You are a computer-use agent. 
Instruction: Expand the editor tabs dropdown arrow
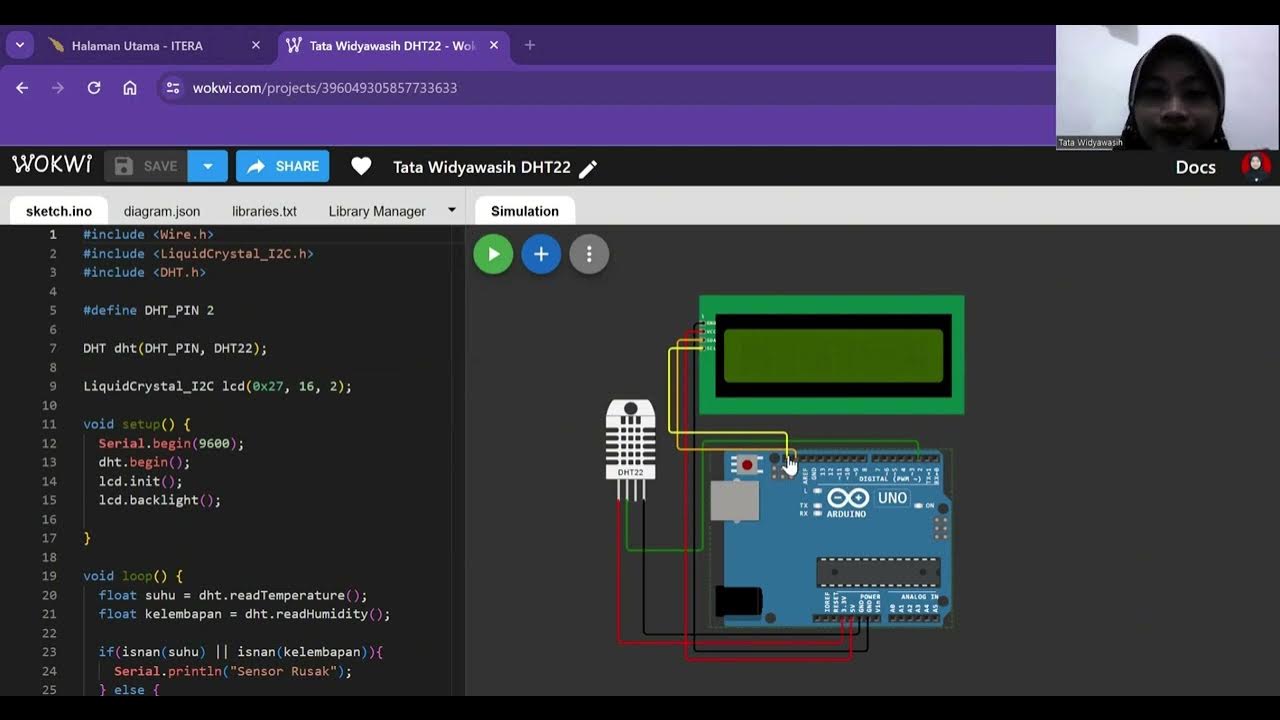452,210
